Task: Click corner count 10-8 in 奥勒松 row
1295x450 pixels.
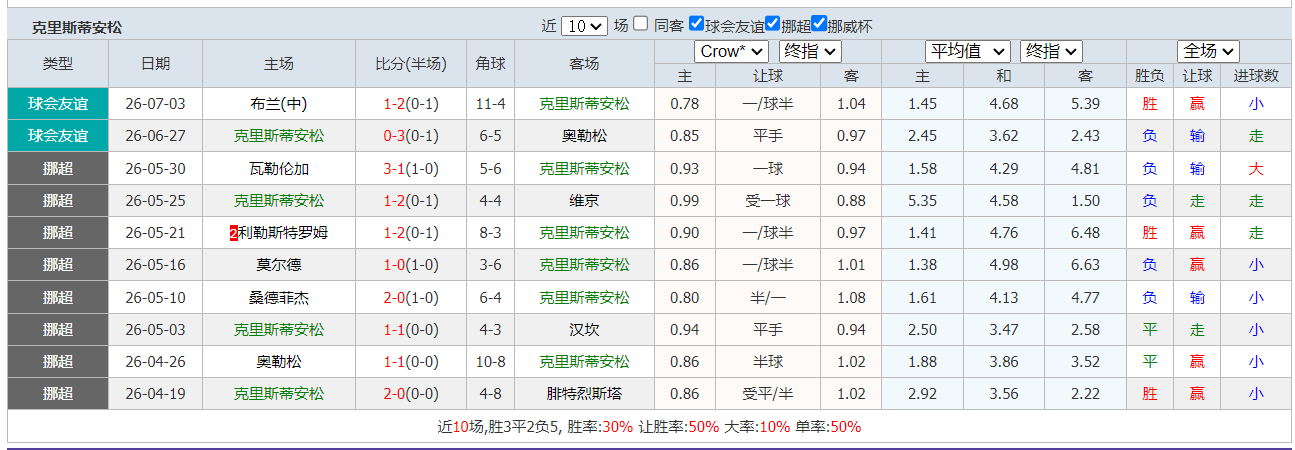Action: point(490,361)
